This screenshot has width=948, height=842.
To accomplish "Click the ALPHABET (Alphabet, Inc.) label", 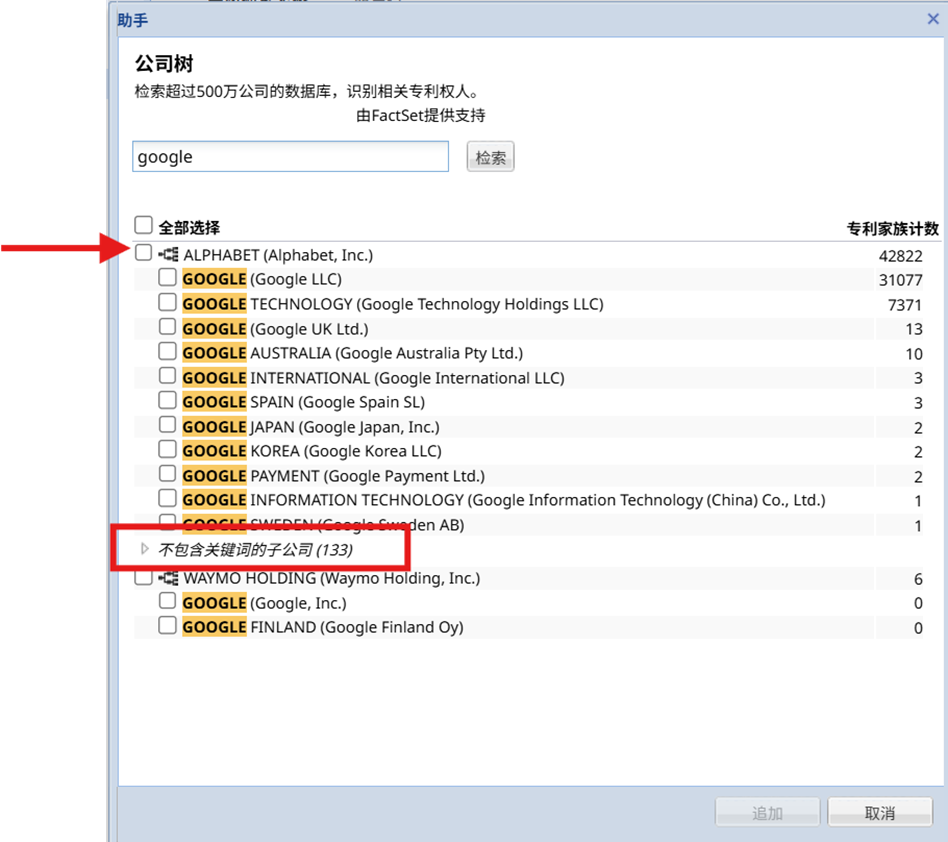I will 278,255.
